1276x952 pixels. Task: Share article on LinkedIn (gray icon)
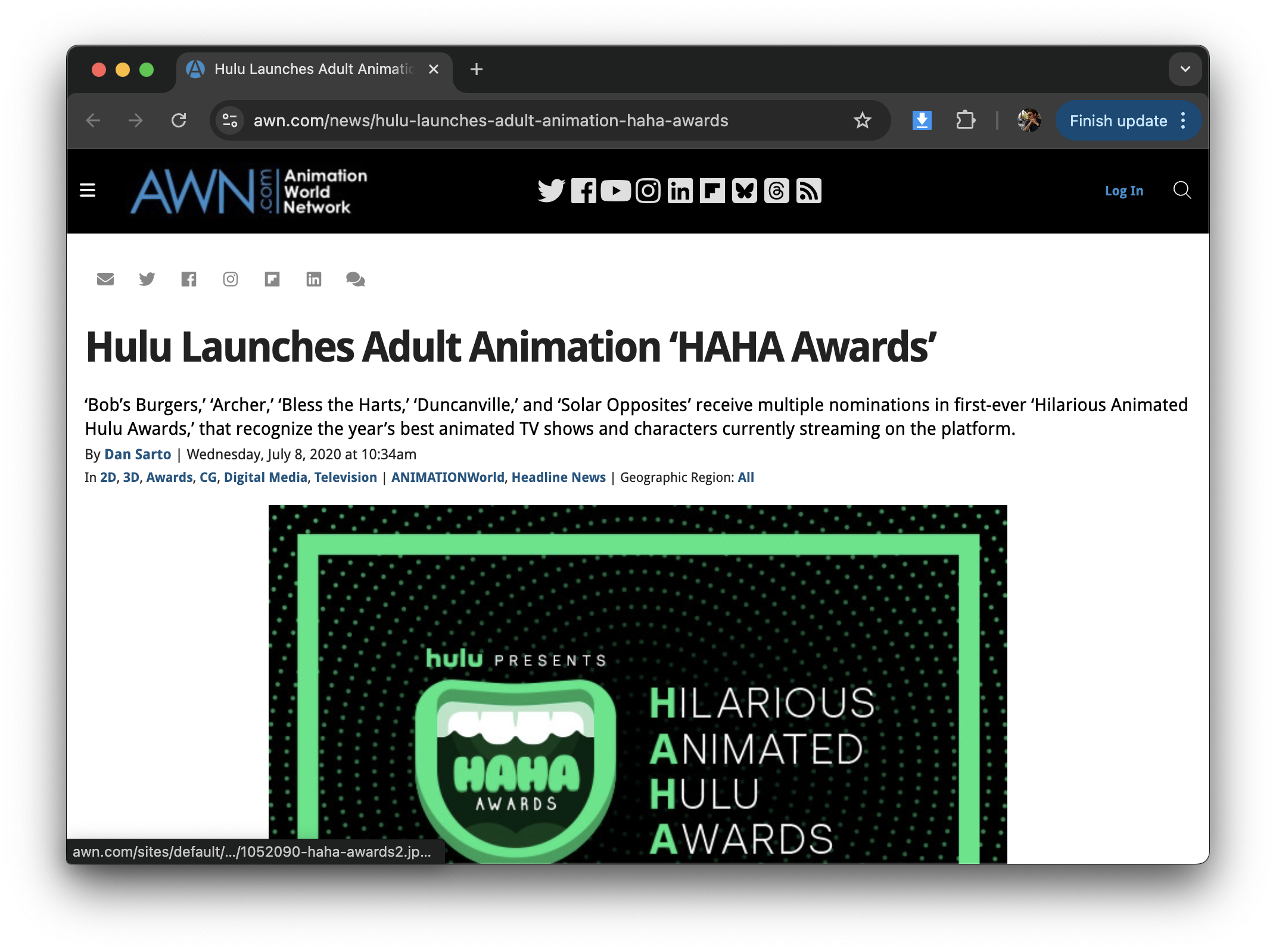(314, 279)
